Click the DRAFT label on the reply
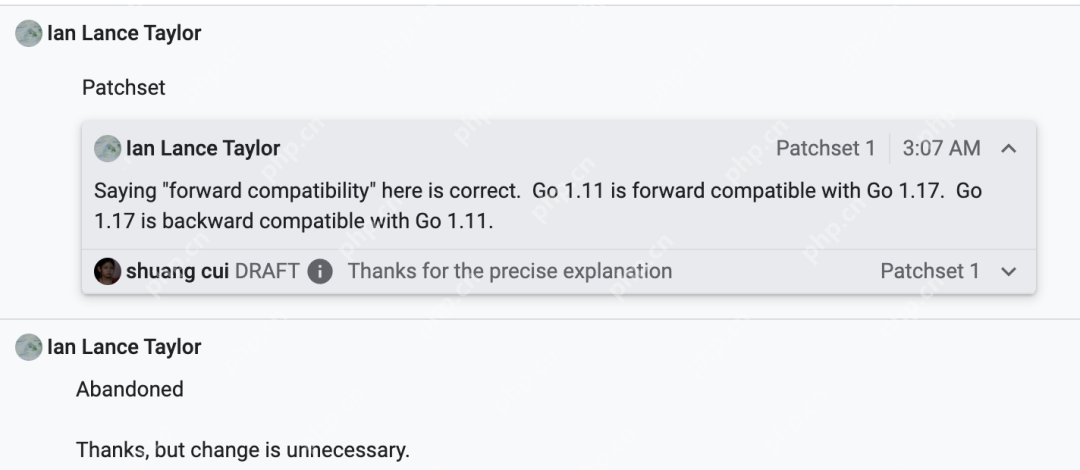Screen dimensions: 1080x470 pos(267,271)
